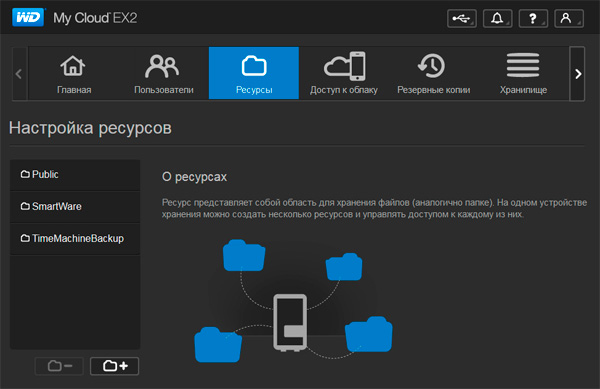Open the Пользователи users tab
This screenshot has height=389, width=600.
[164, 73]
